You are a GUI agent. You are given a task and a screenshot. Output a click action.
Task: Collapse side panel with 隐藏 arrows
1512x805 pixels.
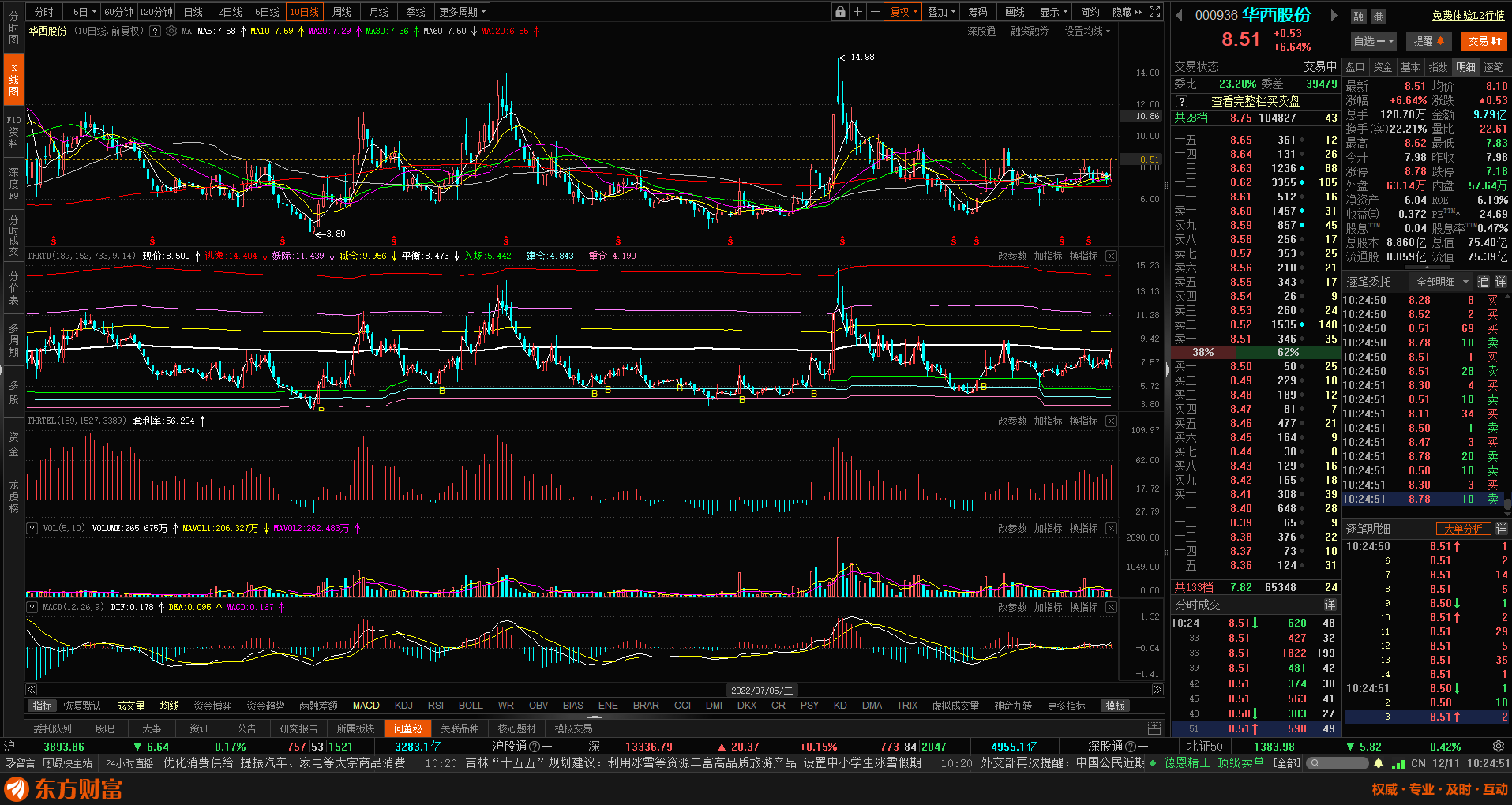[1127, 12]
